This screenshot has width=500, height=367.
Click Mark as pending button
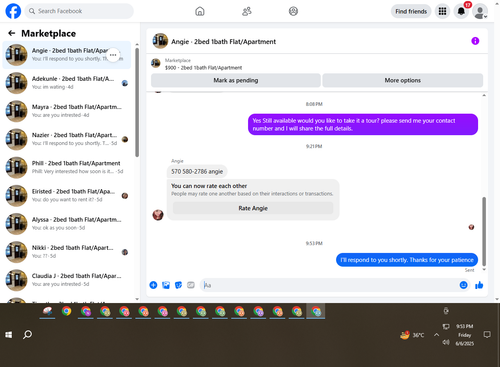tap(236, 80)
